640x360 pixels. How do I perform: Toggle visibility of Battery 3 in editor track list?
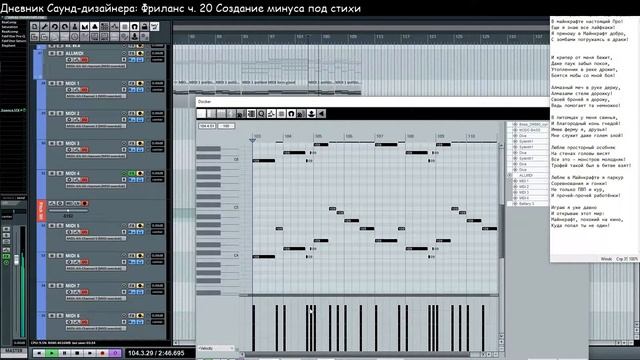515,203
